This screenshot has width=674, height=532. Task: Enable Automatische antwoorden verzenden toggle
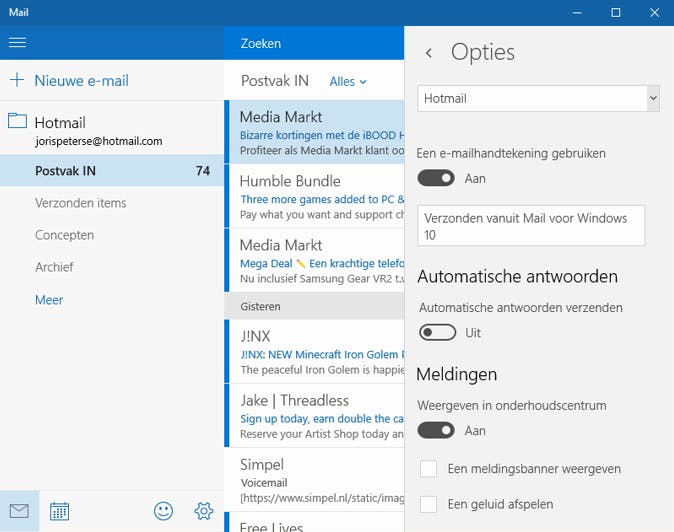coord(438,332)
